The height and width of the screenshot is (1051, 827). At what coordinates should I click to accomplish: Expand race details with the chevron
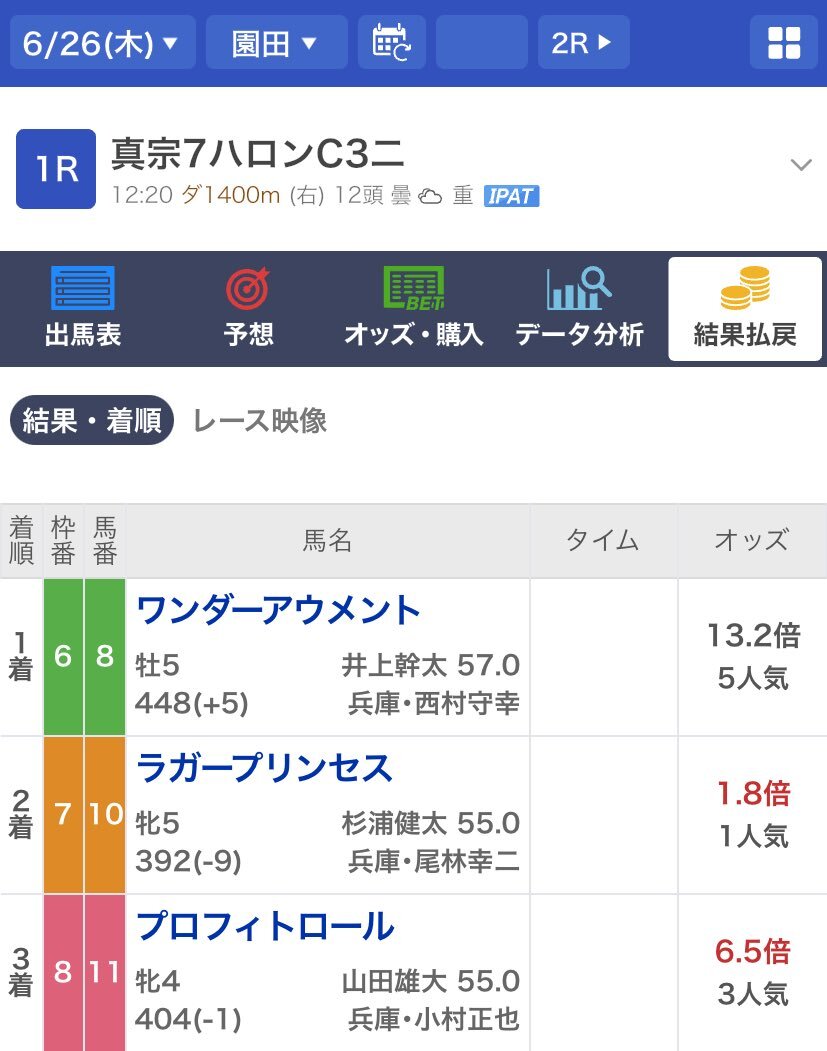click(x=802, y=165)
